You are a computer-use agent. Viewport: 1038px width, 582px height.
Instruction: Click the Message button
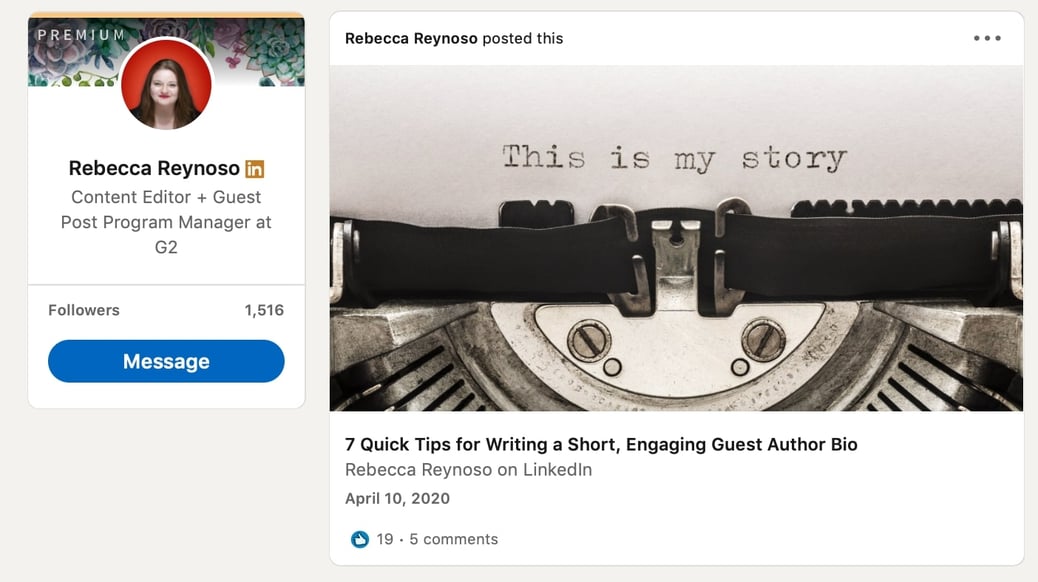166,361
